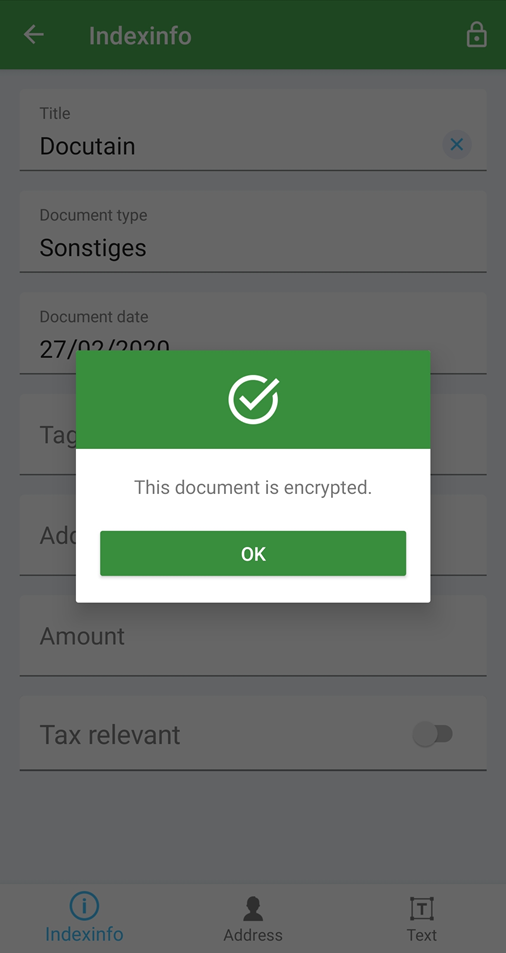Tap the back arrow in header
506x953 pixels.
pyautogui.click(x=33, y=35)
